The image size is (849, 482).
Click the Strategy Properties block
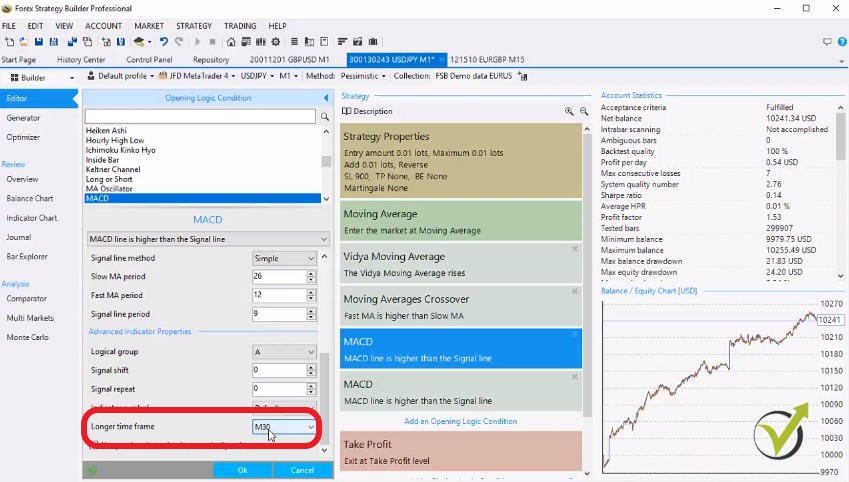461,160
